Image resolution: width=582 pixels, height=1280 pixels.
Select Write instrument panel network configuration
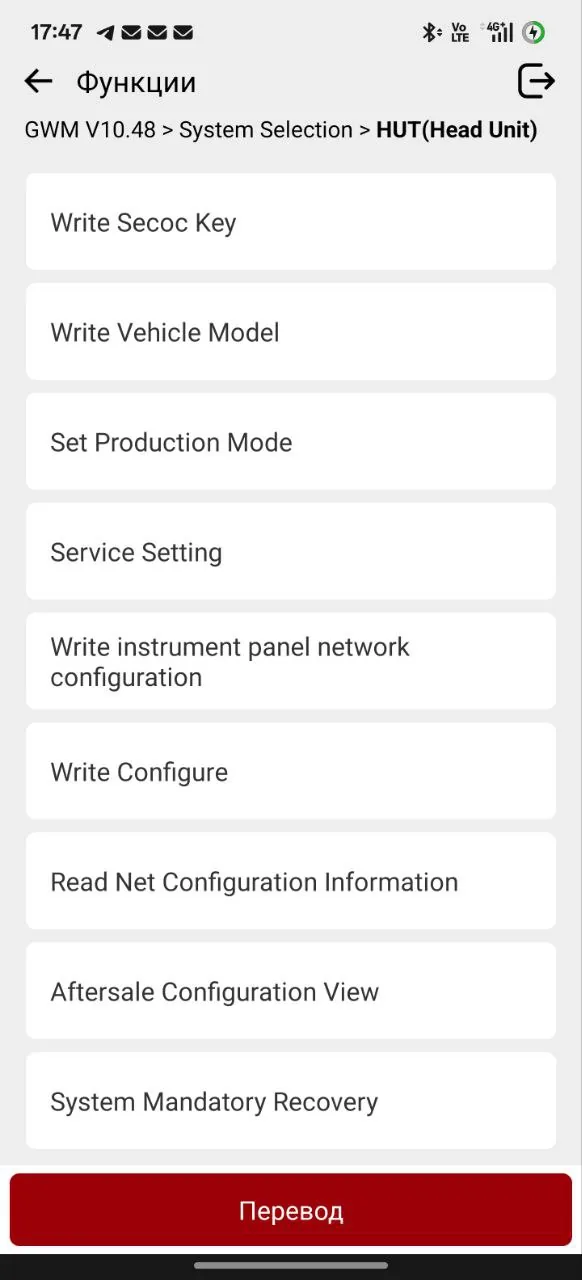tap(291, 662)
